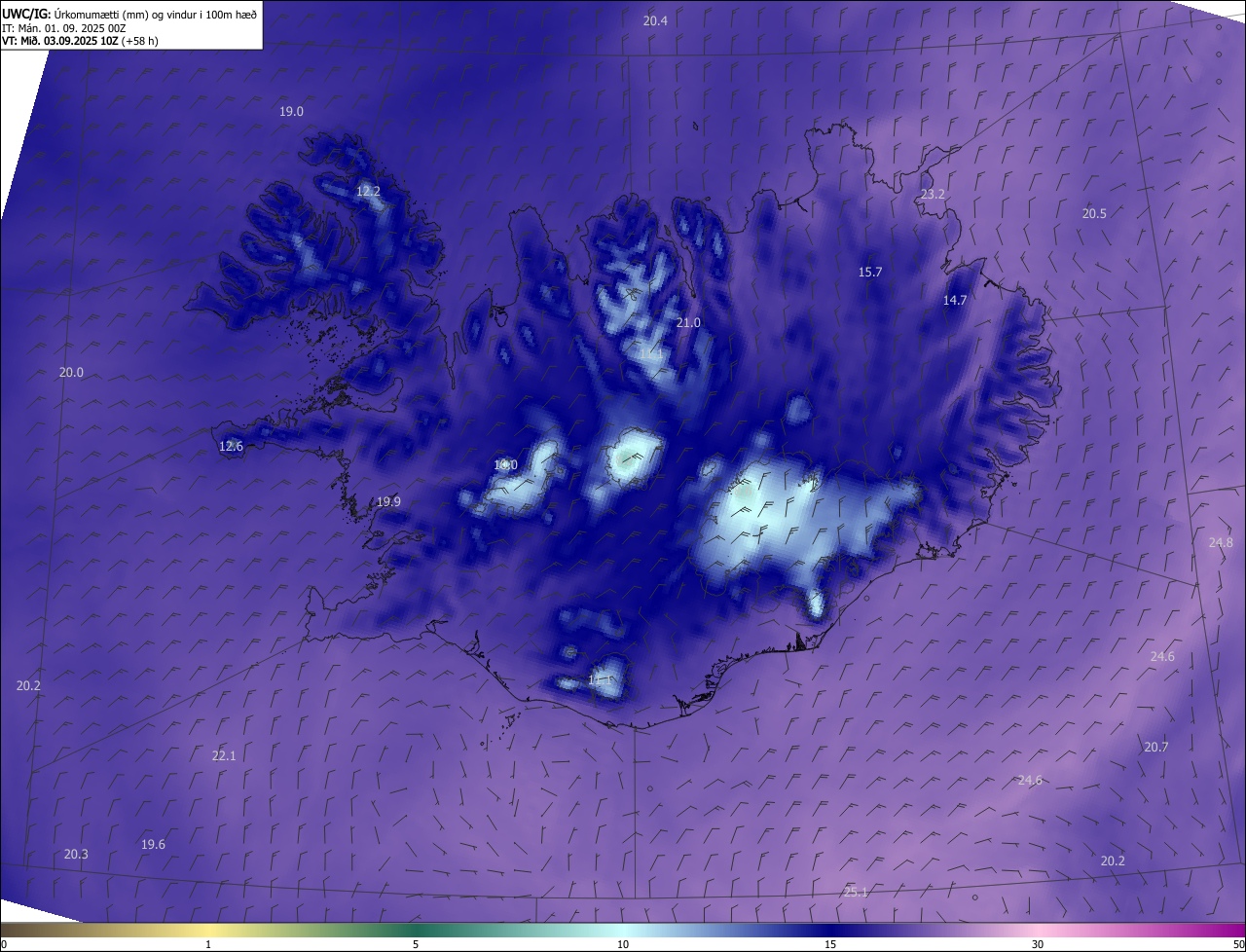Click the 20.4 value on the map
The image size is (1246, 952).
[x=656, y=20]
